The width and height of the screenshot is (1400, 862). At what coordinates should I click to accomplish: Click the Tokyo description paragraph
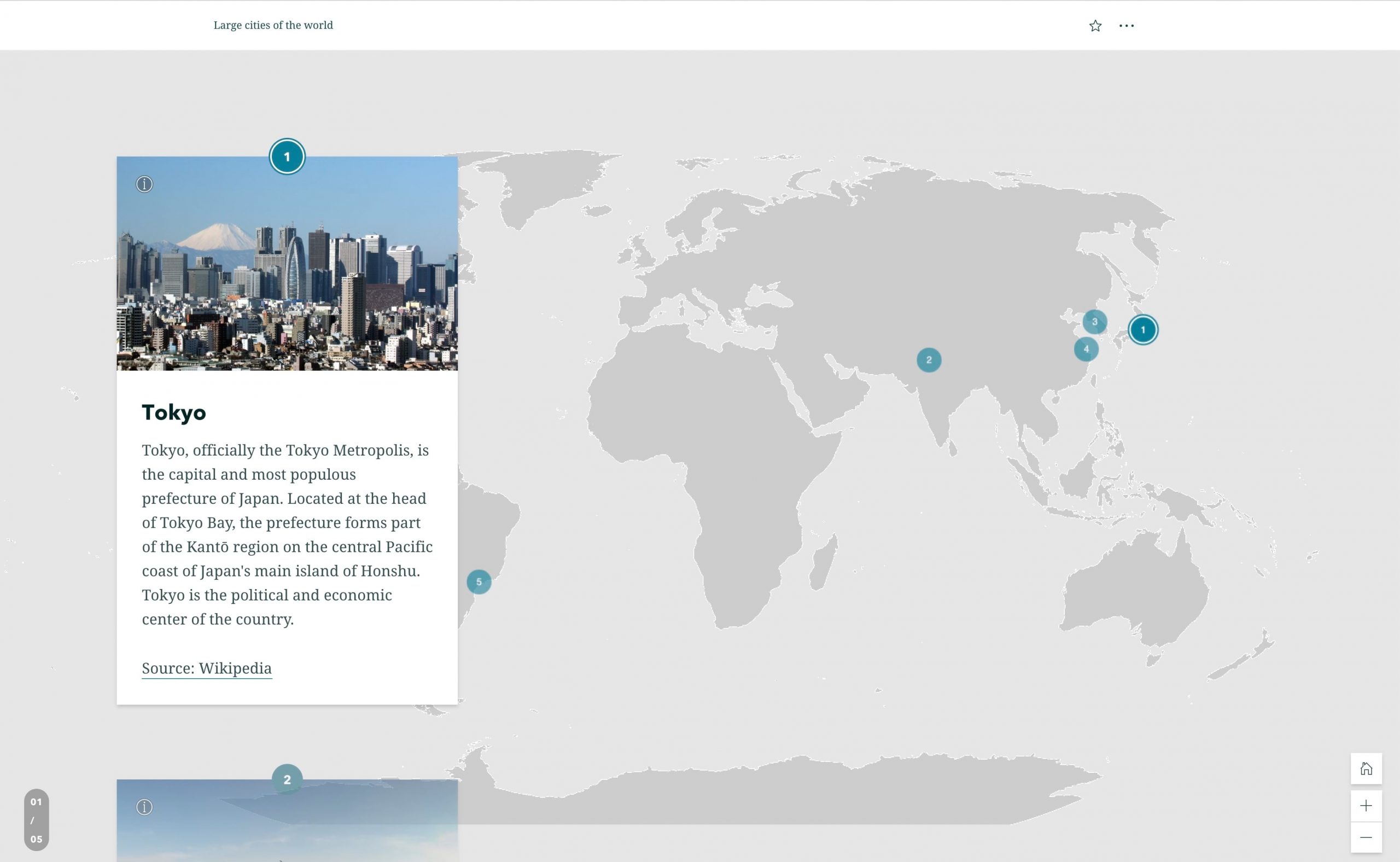pos(287,534)
